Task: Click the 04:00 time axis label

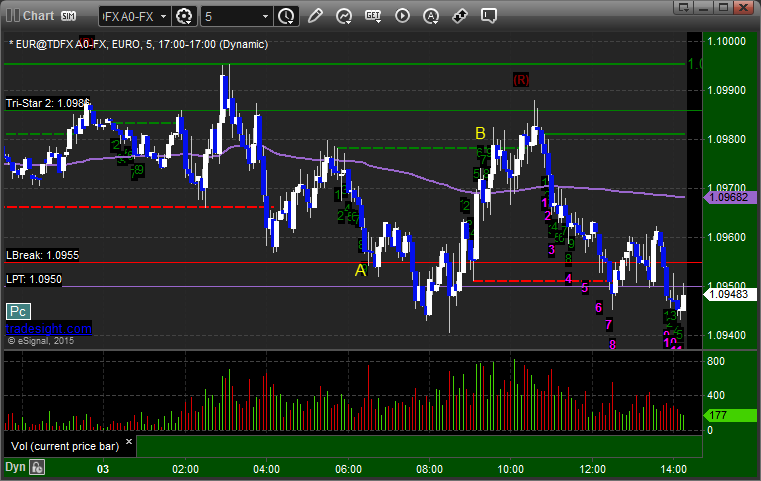Action: click(266, 469)
